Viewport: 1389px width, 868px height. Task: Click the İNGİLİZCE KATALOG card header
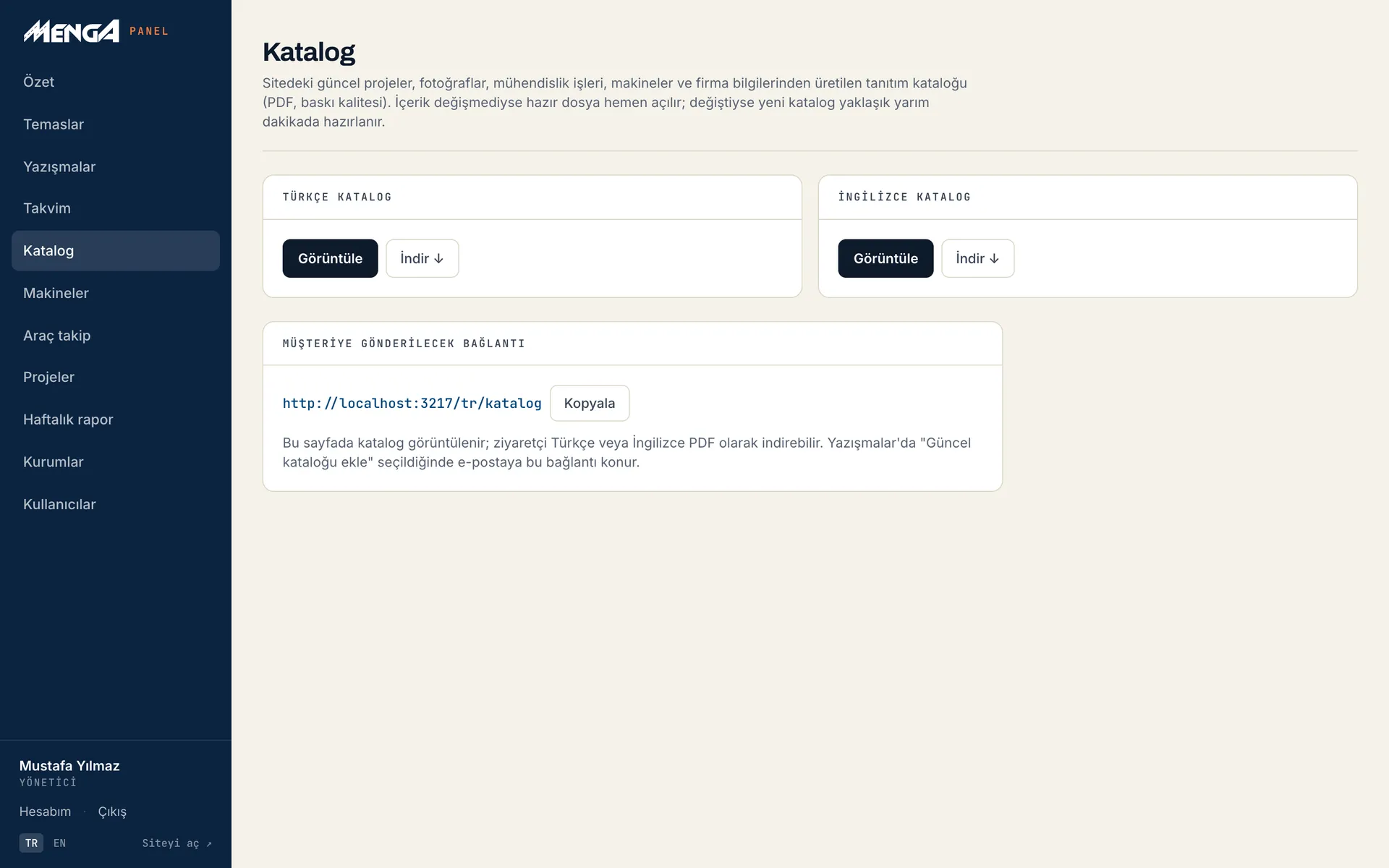click(x=904, y=197)
